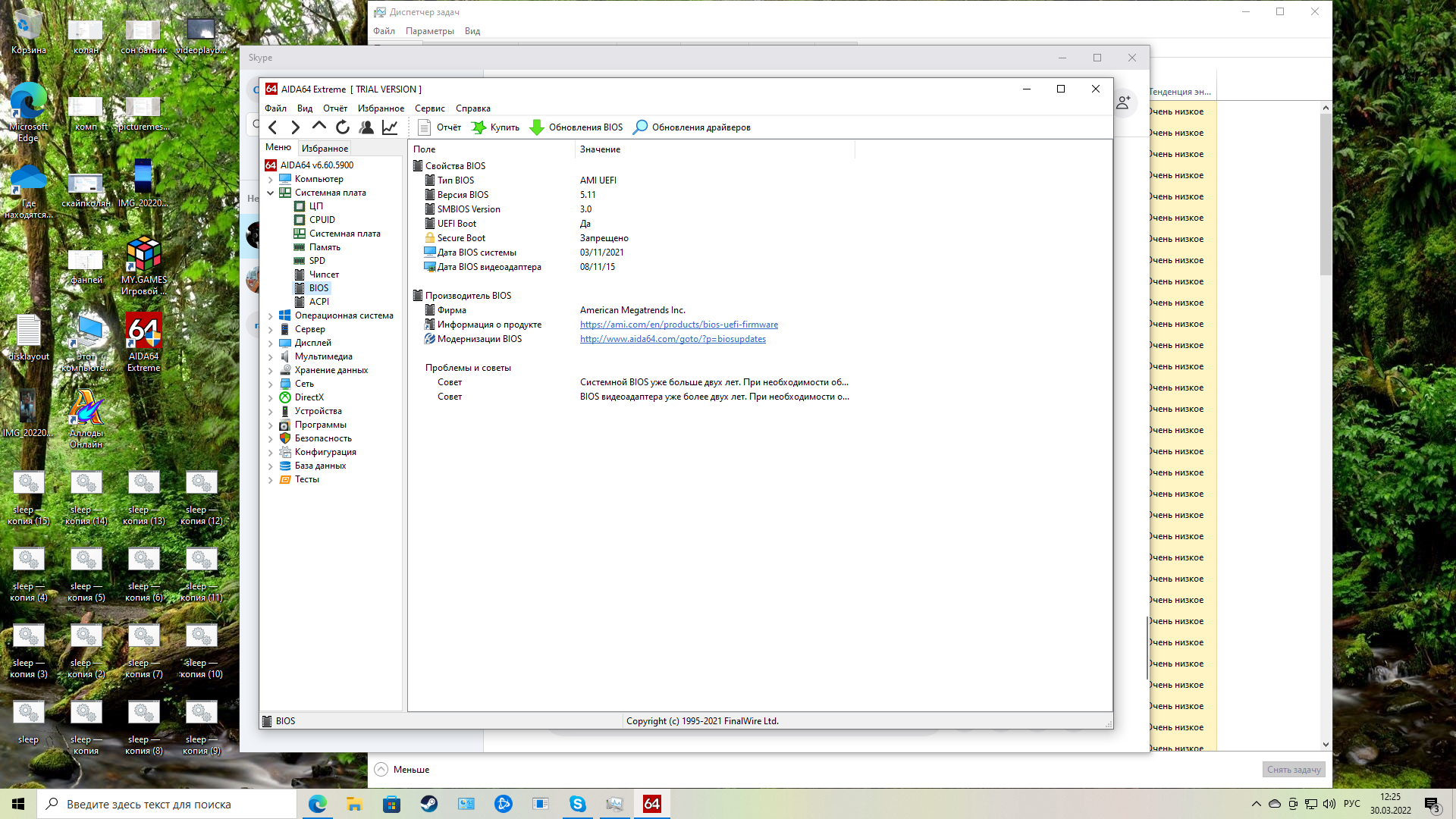Open driver updates magnifier button
The width and height of the screenshot is (1456, 819).
point(692,127)
